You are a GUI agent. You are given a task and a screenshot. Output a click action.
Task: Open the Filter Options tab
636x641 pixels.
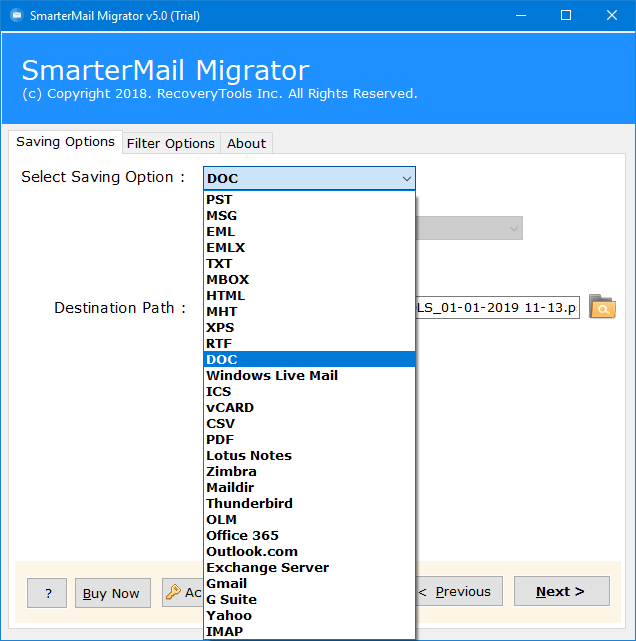pos(171,143)
